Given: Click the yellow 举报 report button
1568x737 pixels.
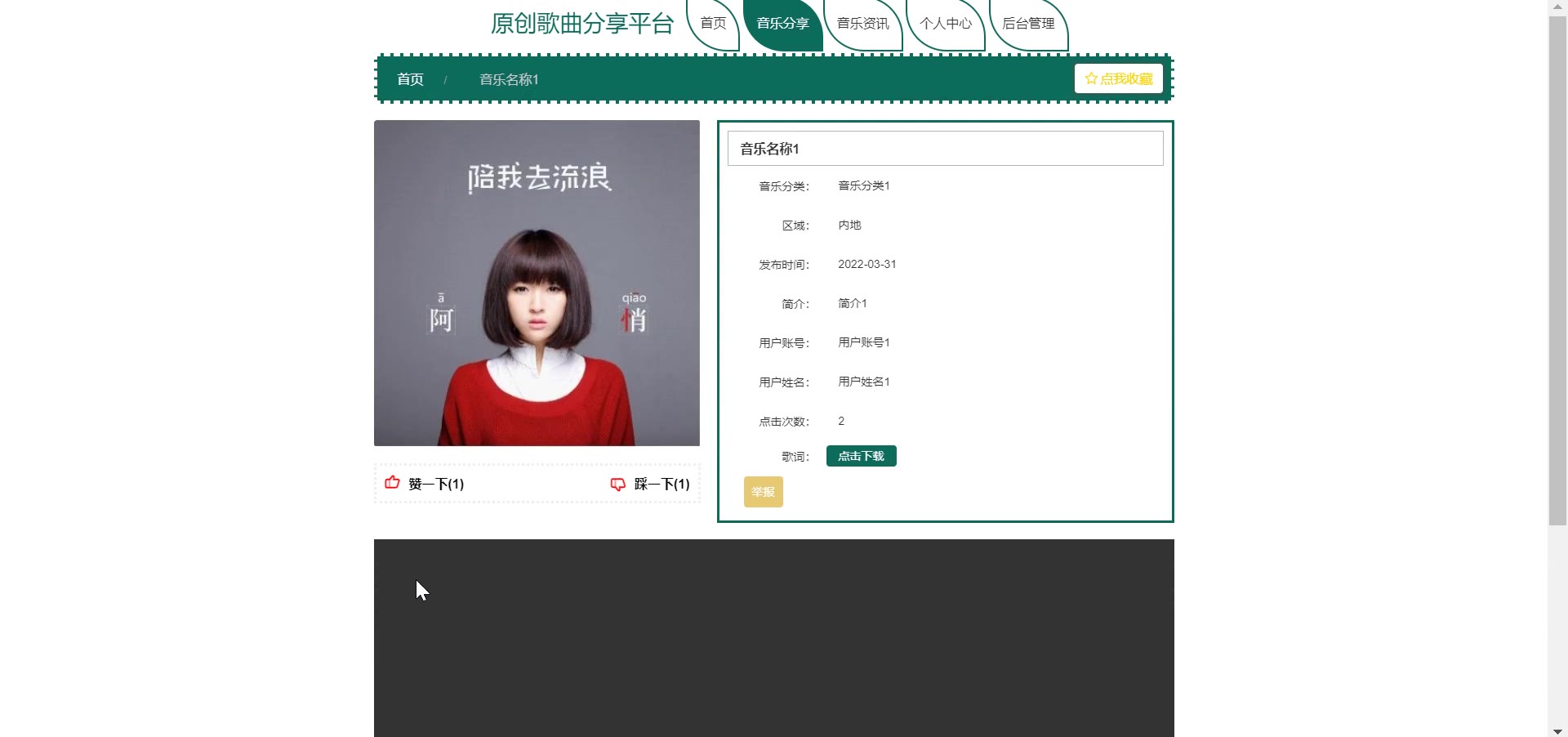Looking at the screenshot, I should point(763,492).
